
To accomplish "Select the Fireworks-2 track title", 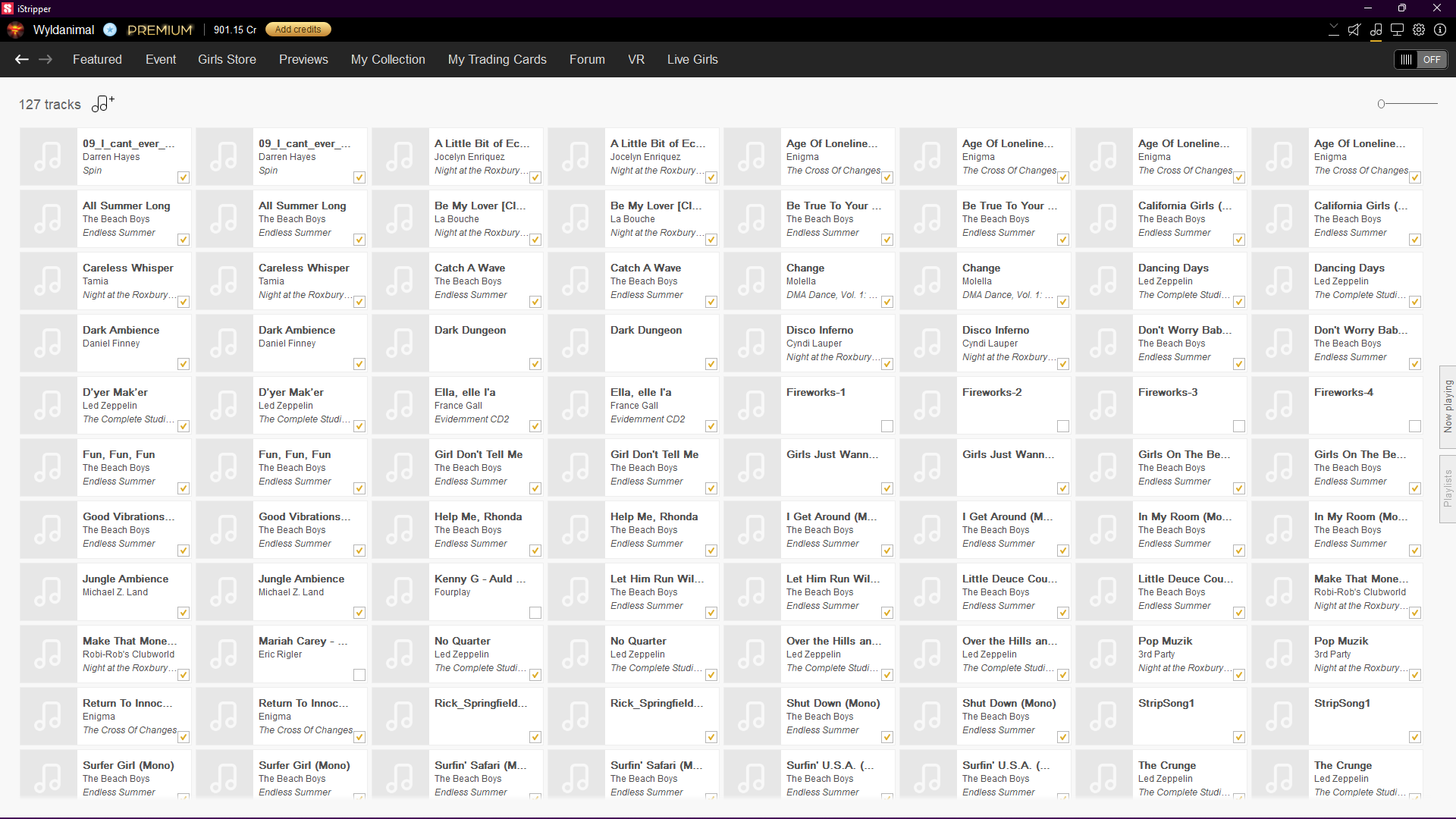I will click(992, 392).
